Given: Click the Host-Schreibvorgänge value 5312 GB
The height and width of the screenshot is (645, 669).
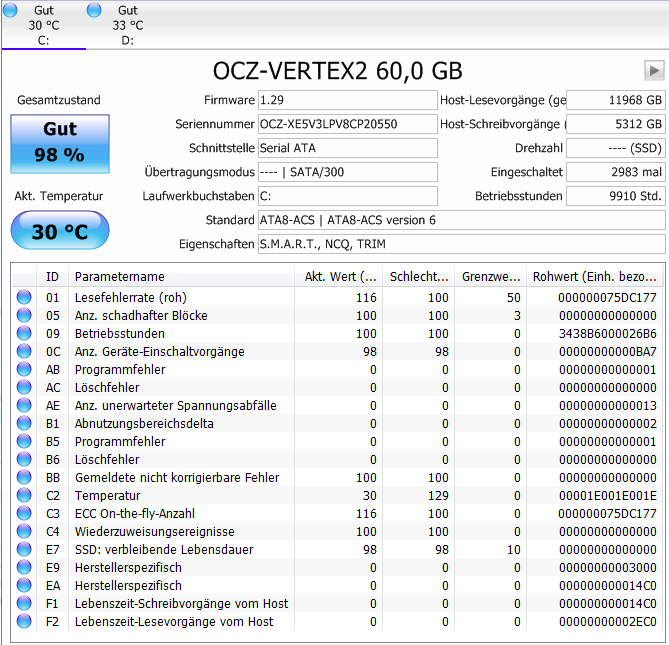Looking at the screenshot, I should [x=616, y=124].
